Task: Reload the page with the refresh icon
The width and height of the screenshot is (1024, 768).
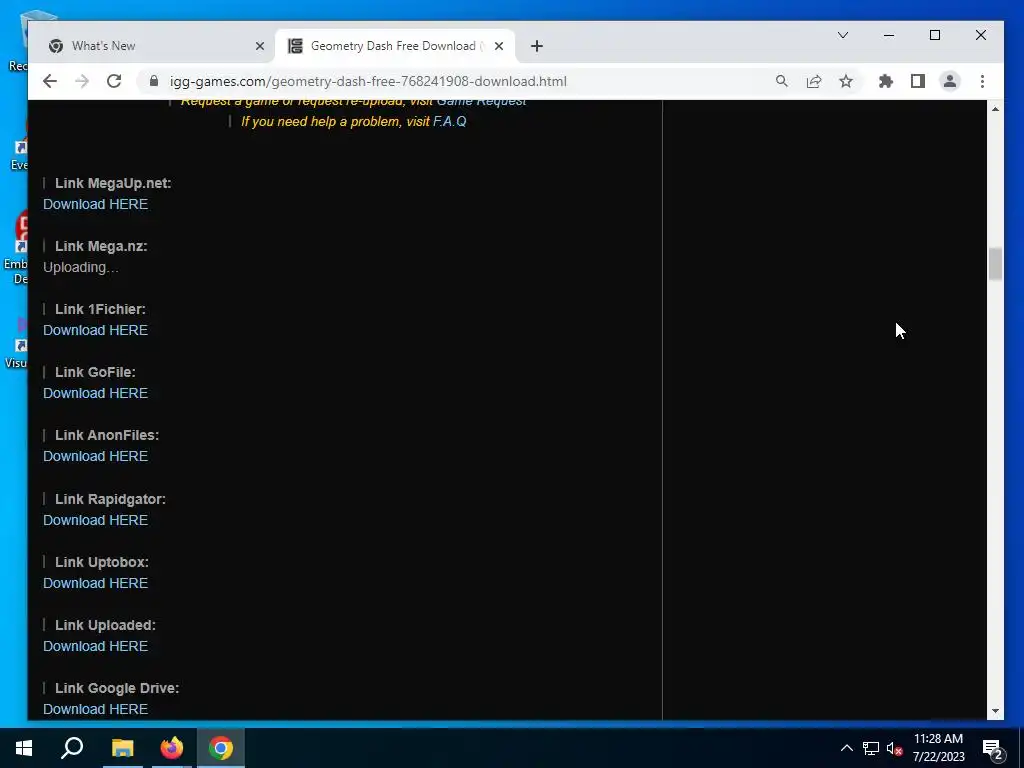Action: (114, 81)
